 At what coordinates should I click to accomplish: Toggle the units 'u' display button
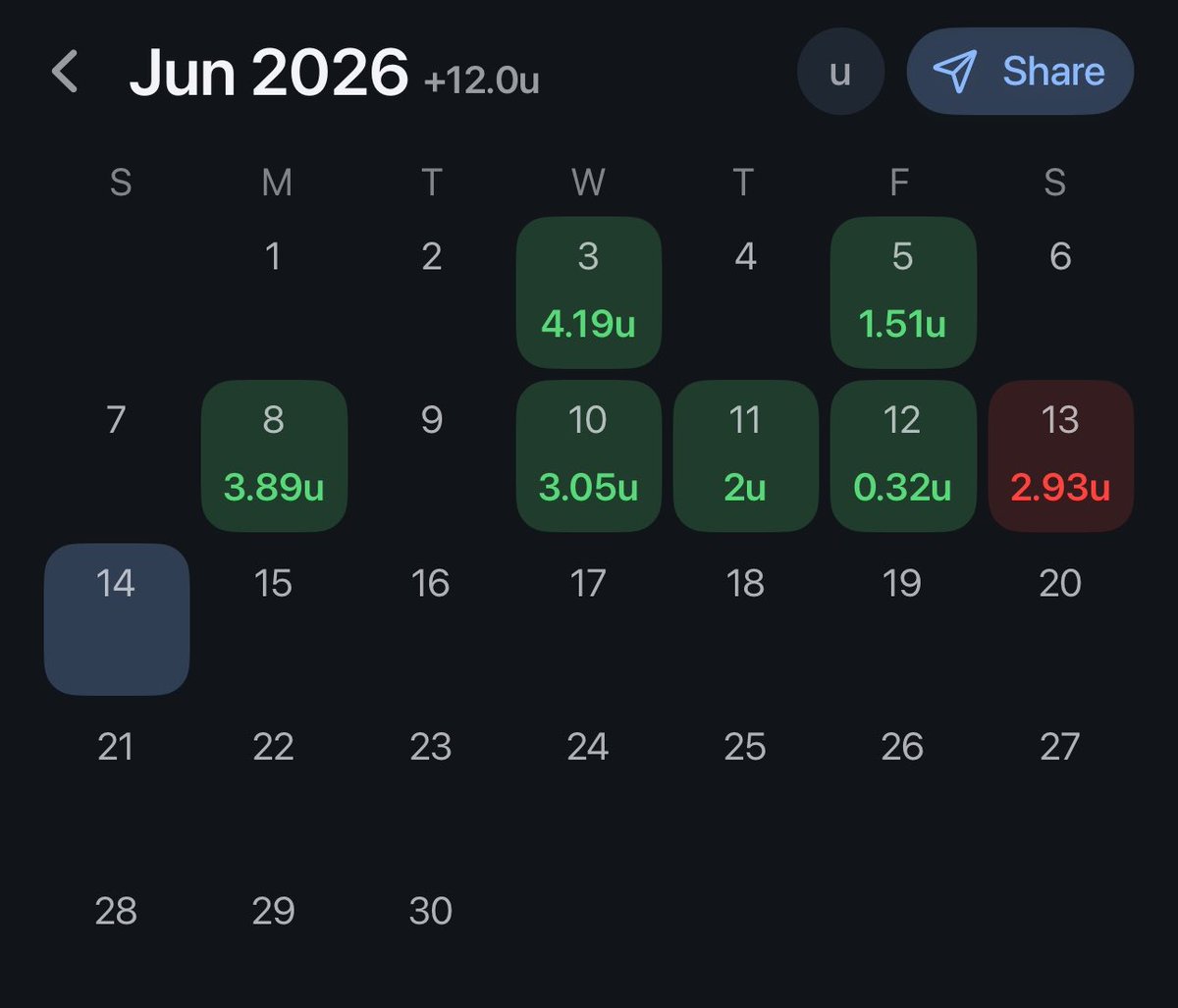[x=840, y=72]
